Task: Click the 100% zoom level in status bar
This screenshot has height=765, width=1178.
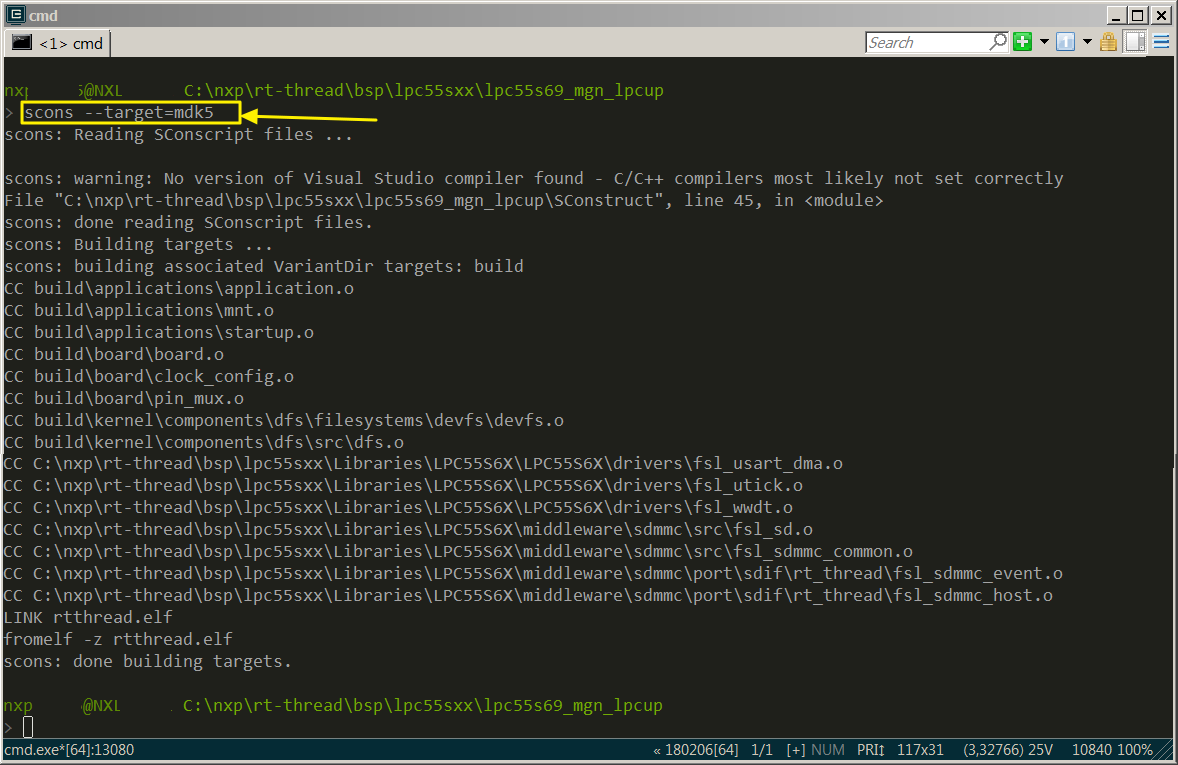Action: coord(1135,750)
